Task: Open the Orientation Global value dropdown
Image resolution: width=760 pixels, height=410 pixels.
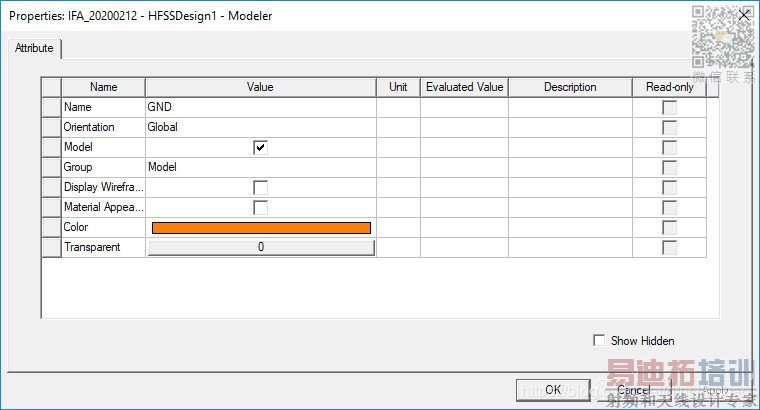Action: (260, 127)
